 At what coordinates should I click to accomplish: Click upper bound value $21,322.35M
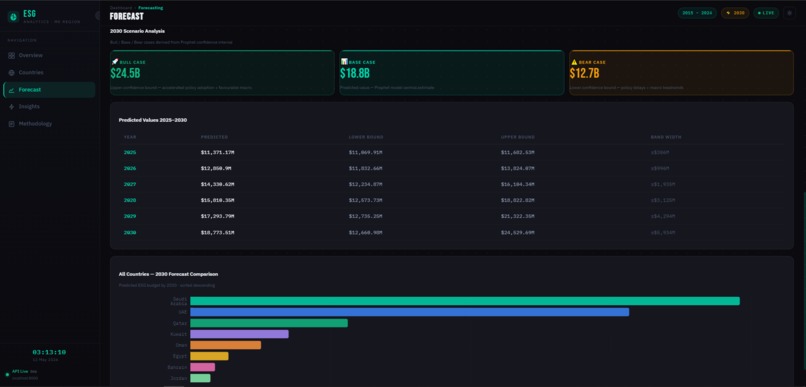coord(518,216)
